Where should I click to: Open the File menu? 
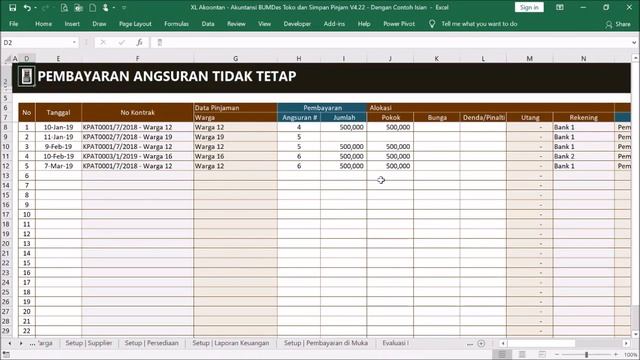13,24
